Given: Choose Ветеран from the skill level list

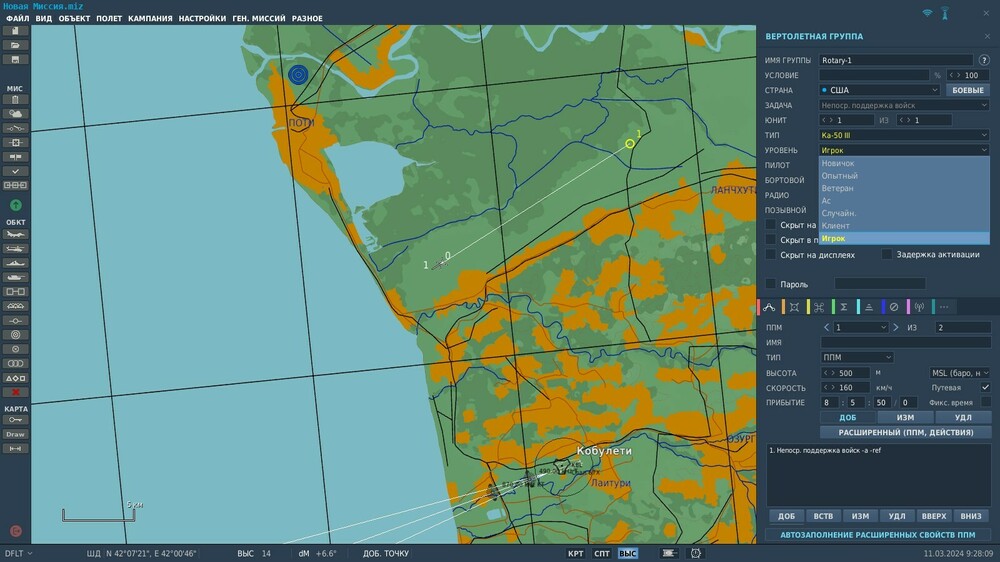Looking at the screenshot, I should point(837,188).
